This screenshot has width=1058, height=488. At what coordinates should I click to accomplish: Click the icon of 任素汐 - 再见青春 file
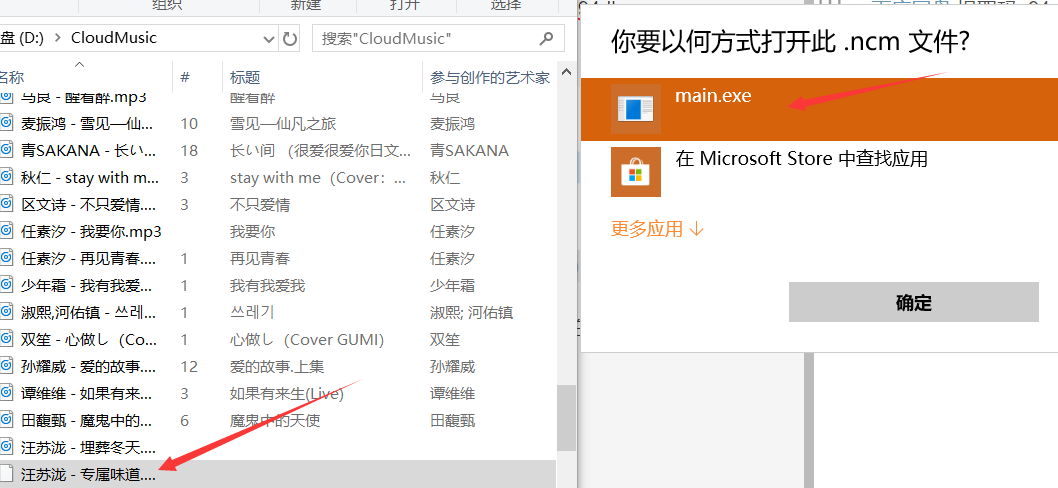tap(6, 259)
